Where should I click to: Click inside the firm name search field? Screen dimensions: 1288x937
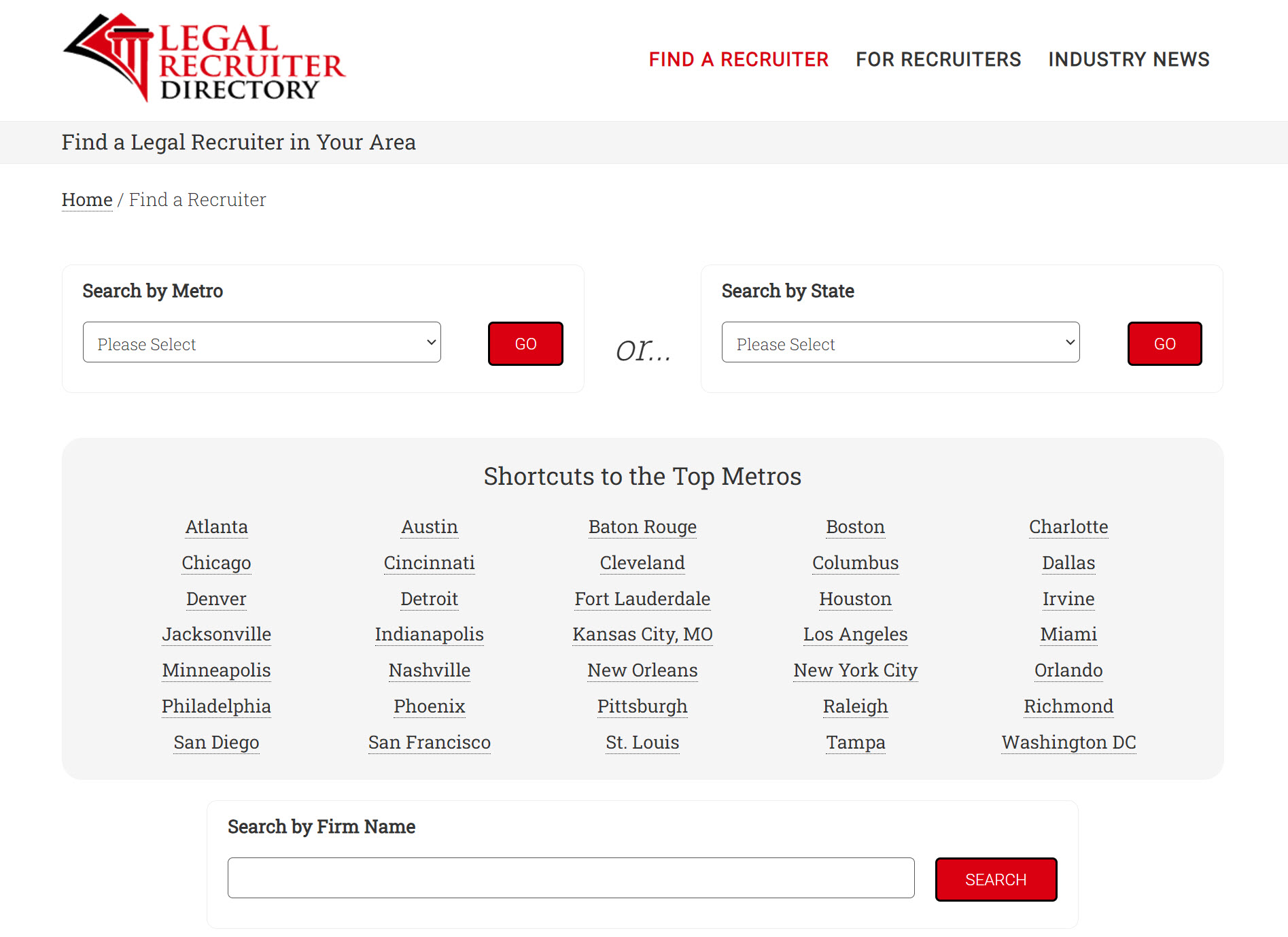pos(570,878)
